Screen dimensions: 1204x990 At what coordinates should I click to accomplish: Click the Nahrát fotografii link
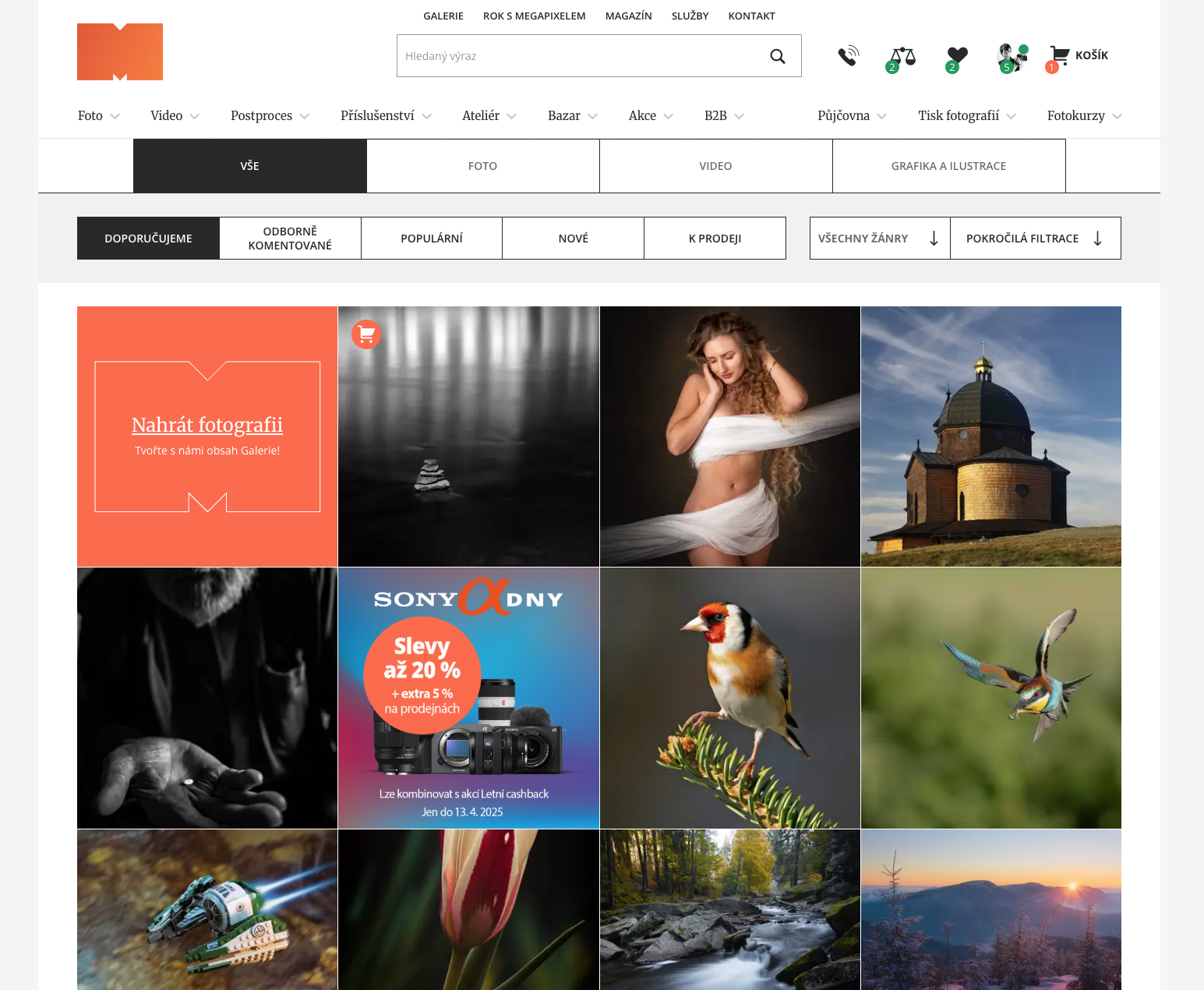[207, 425]
